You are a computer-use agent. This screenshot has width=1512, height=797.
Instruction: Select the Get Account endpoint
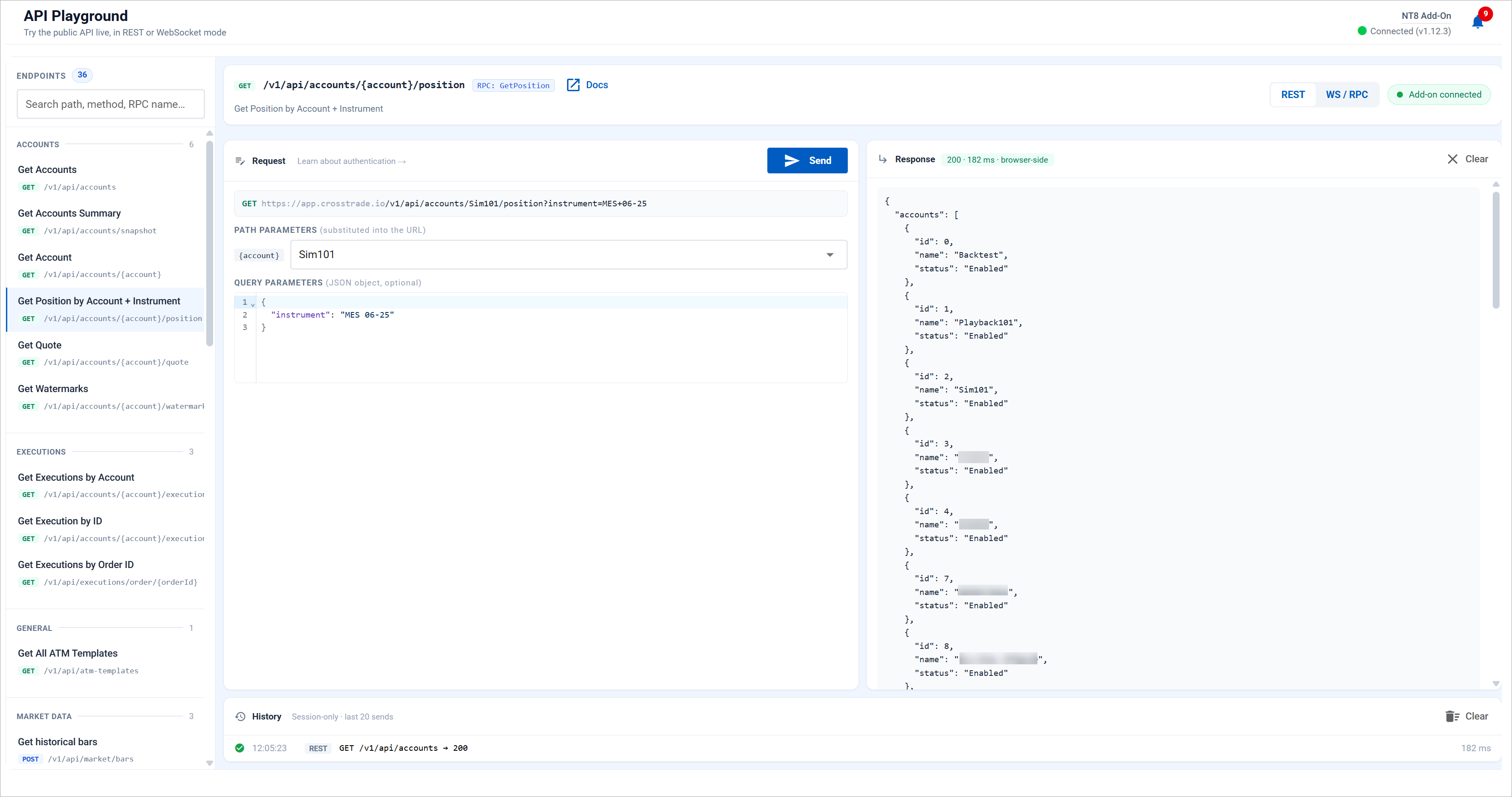coord(106,265)
